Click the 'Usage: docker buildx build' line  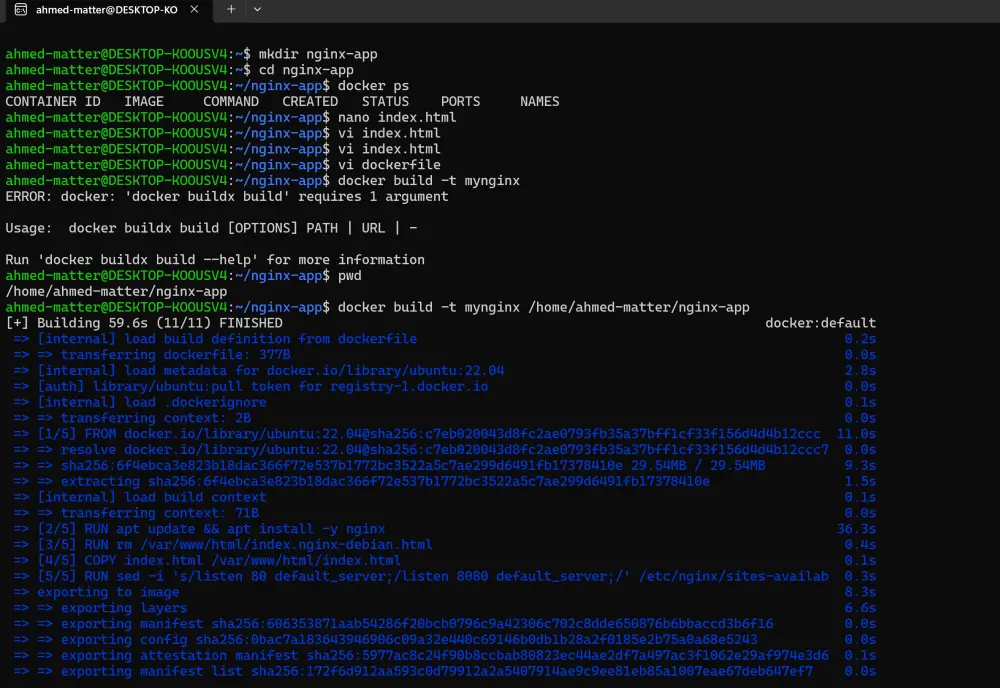coord(211,228)
